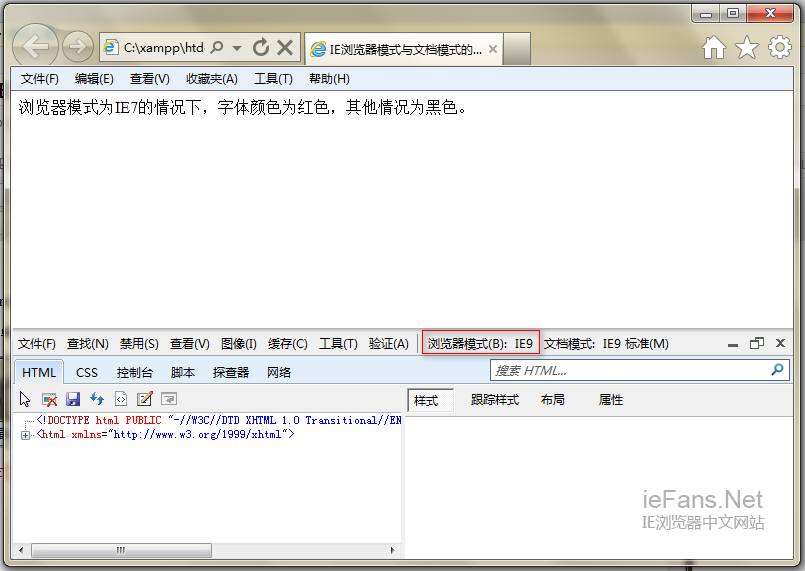Open developer tools 文件(F) menu
805x571 pixels.
pos(36,344)
